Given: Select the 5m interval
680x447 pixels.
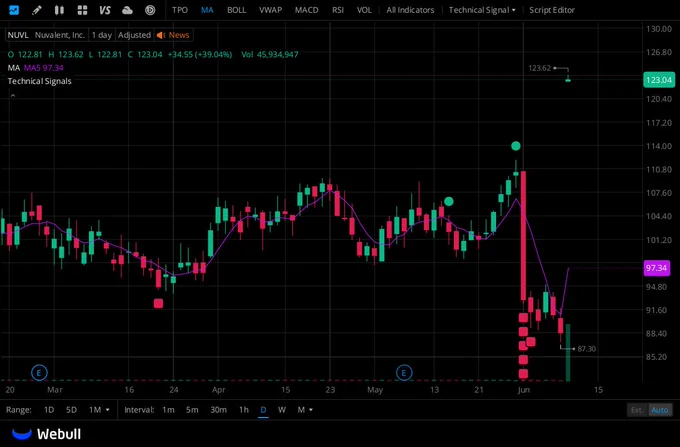Looking at the screenshot, I should click(x=192, y=410).
